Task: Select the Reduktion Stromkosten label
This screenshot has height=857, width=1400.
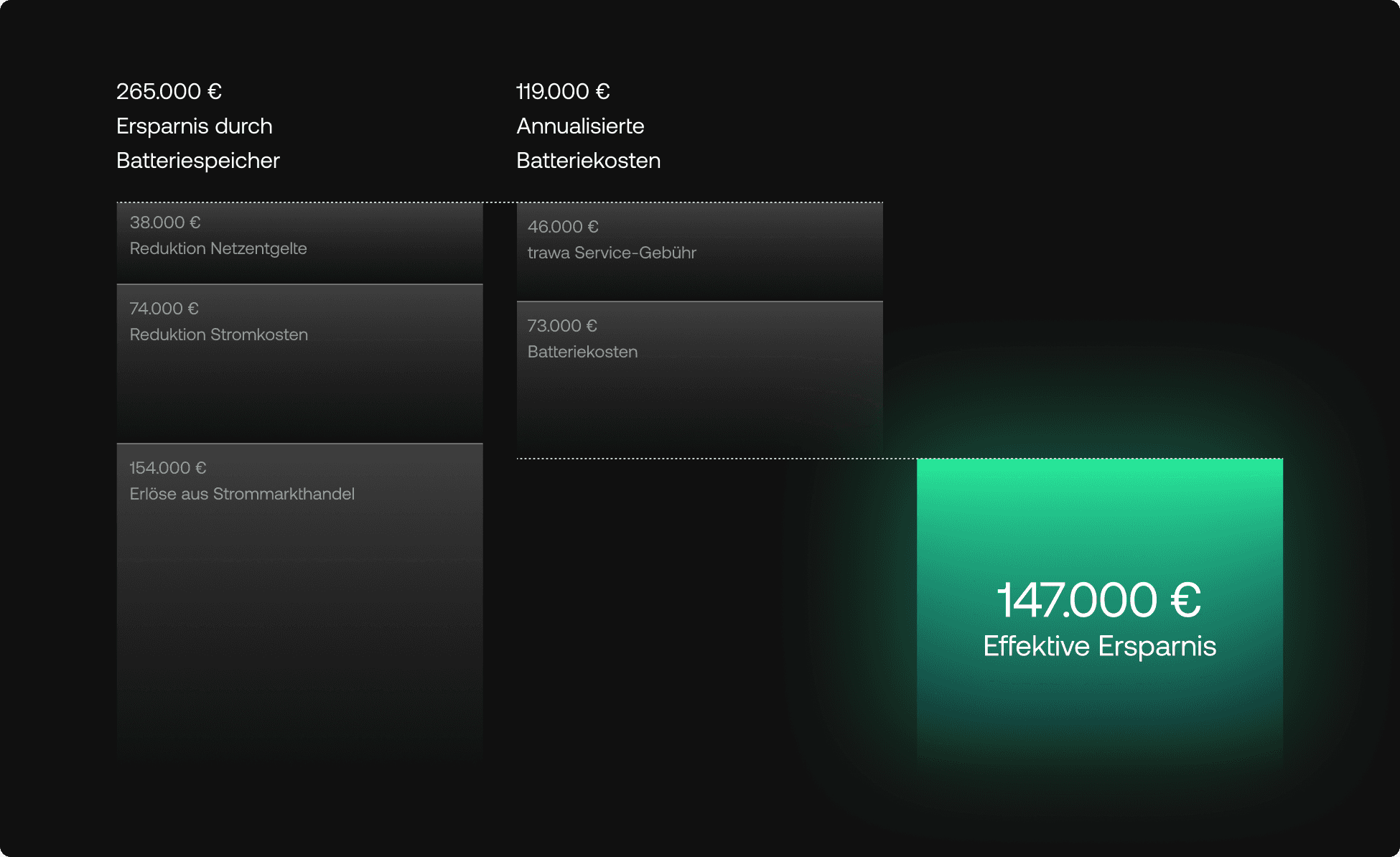Action: [x=219, y=334]
